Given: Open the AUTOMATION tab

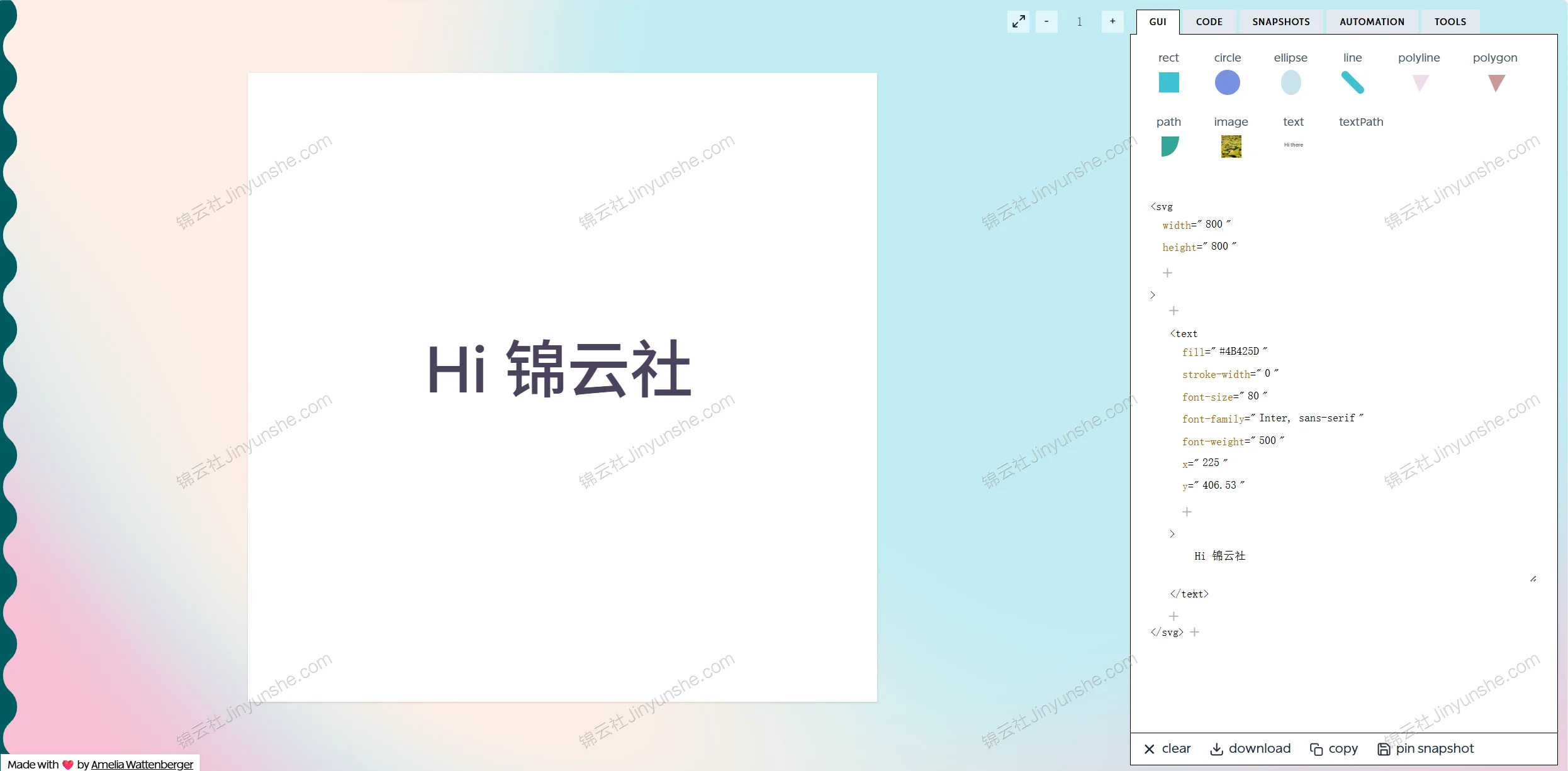Looking at the screenshot, I should pos(1372,22).
